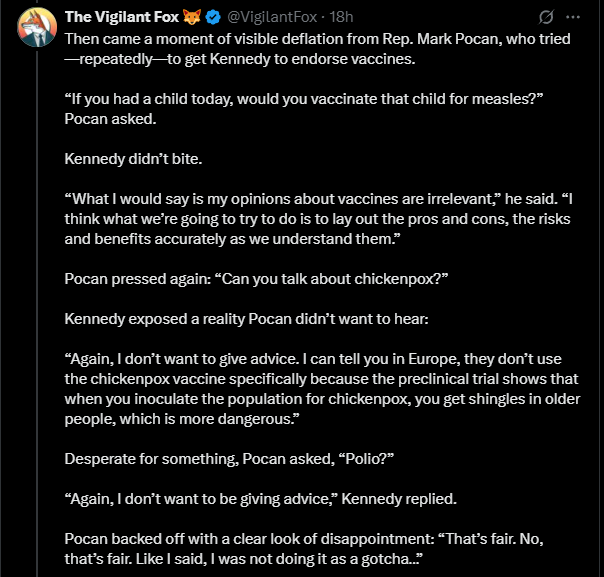Click the closing 'not doing it as a gotcha' paragraph
Viewport: 604px width, 577px height.
[x=304, y=549]
